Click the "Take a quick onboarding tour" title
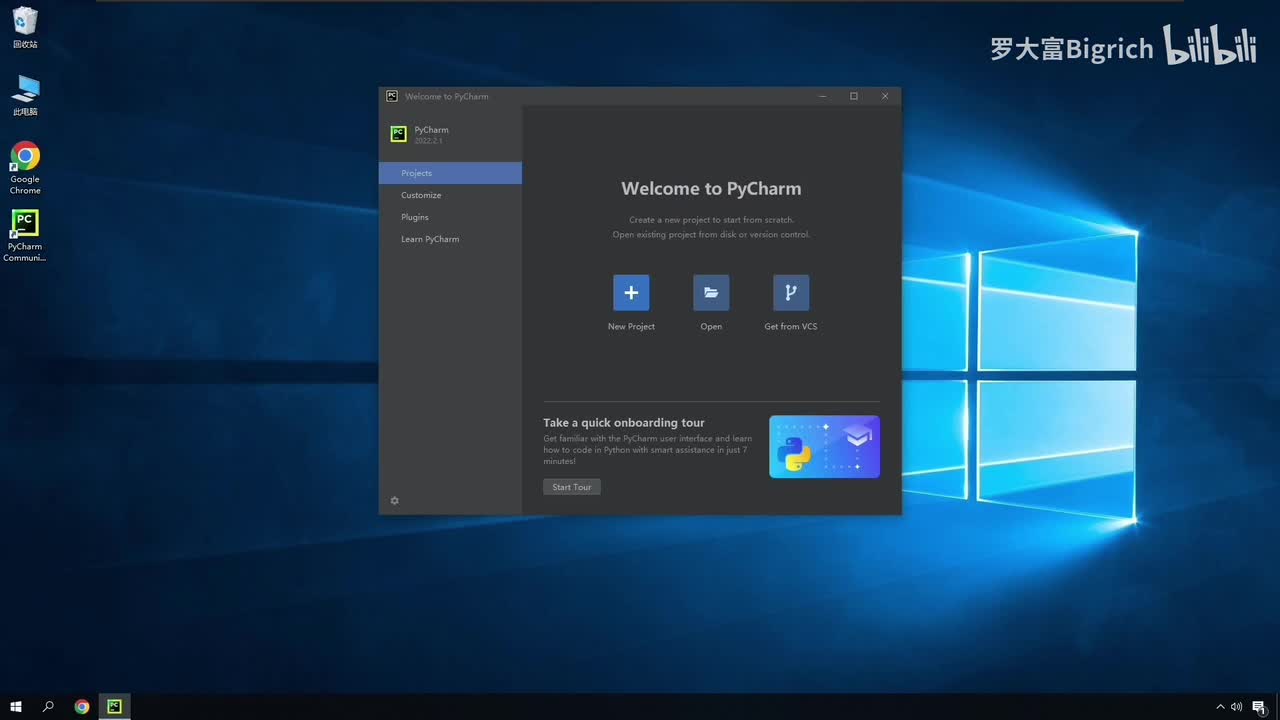This screenshot has width=1280, height=720. tap(624, 423)
